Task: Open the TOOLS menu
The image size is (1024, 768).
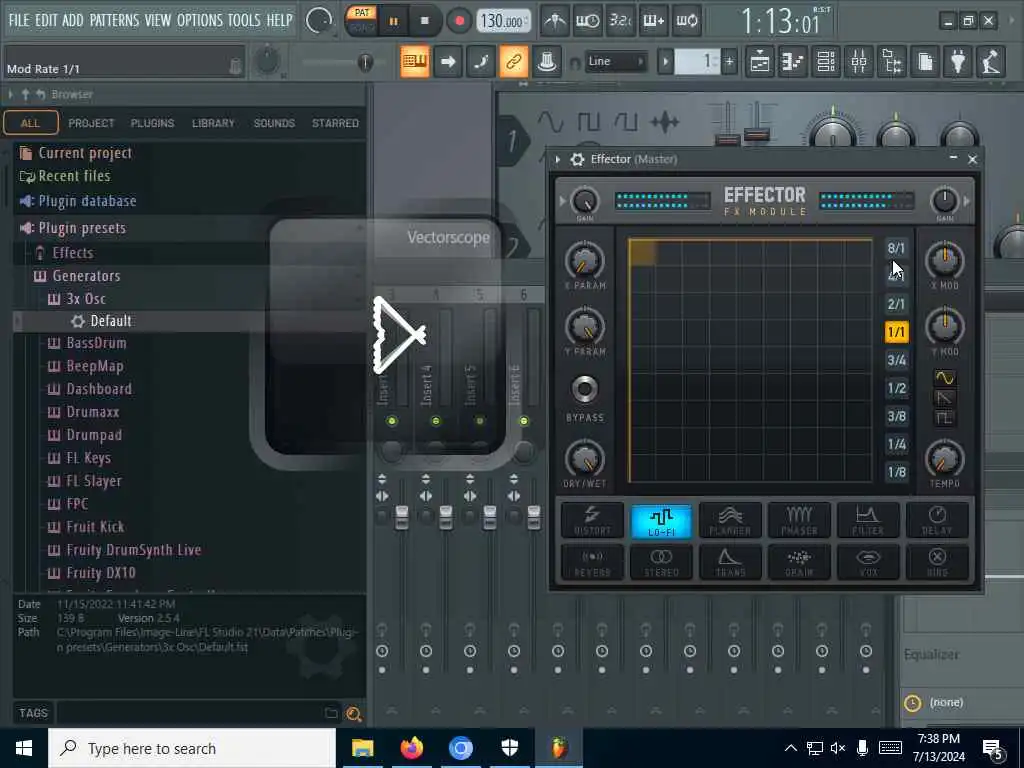Action: (x=244, y=20)
